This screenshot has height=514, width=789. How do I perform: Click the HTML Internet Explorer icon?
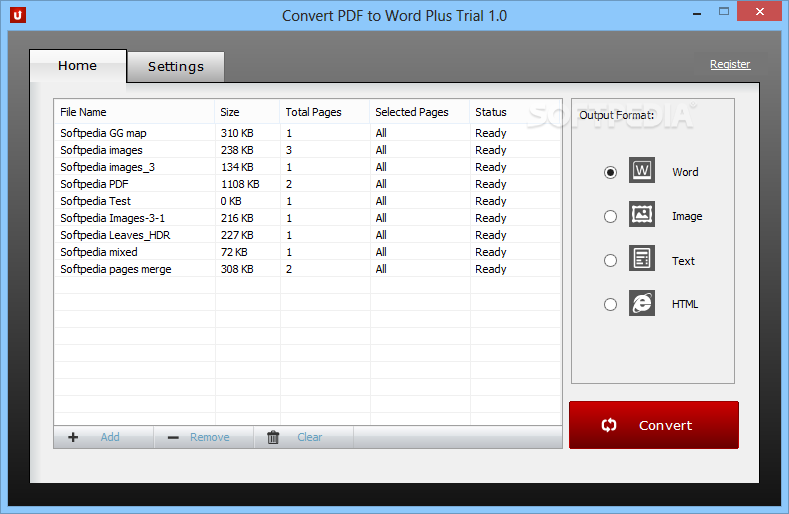coord(642,303)
